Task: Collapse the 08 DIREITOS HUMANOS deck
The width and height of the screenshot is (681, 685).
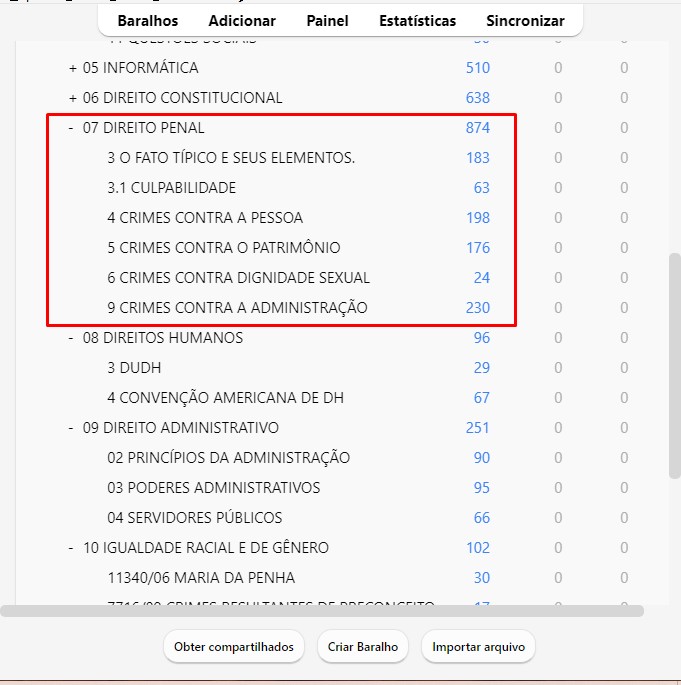Action: tap(71, 338)
